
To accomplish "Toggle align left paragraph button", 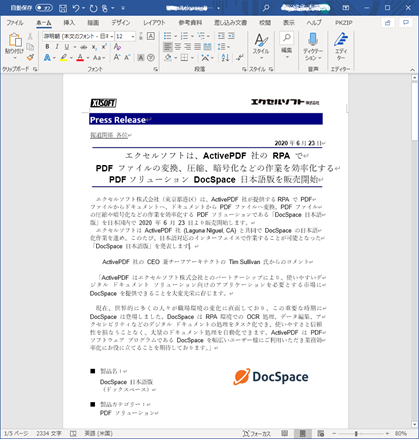I will point(168,47).
